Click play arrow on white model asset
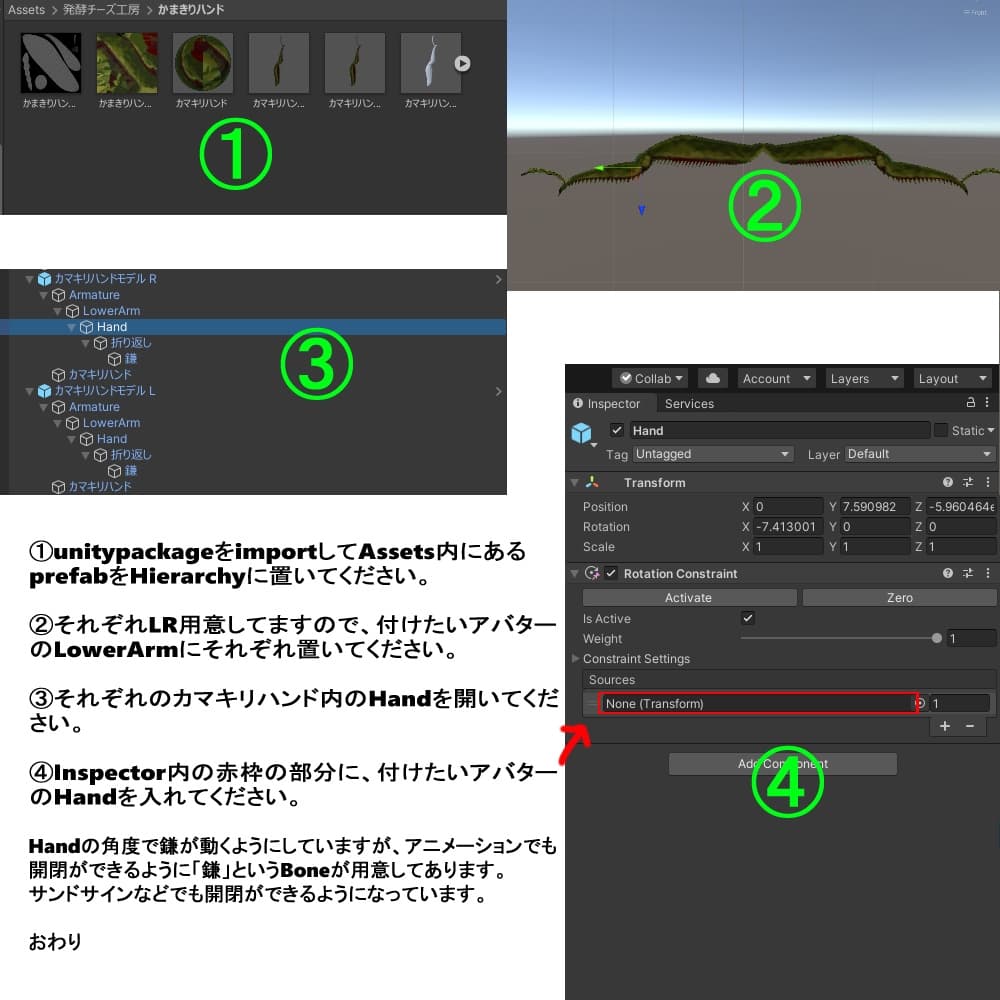This screenshot has height=1000, width=1000. pyautogui.click(x=461, y=64)
